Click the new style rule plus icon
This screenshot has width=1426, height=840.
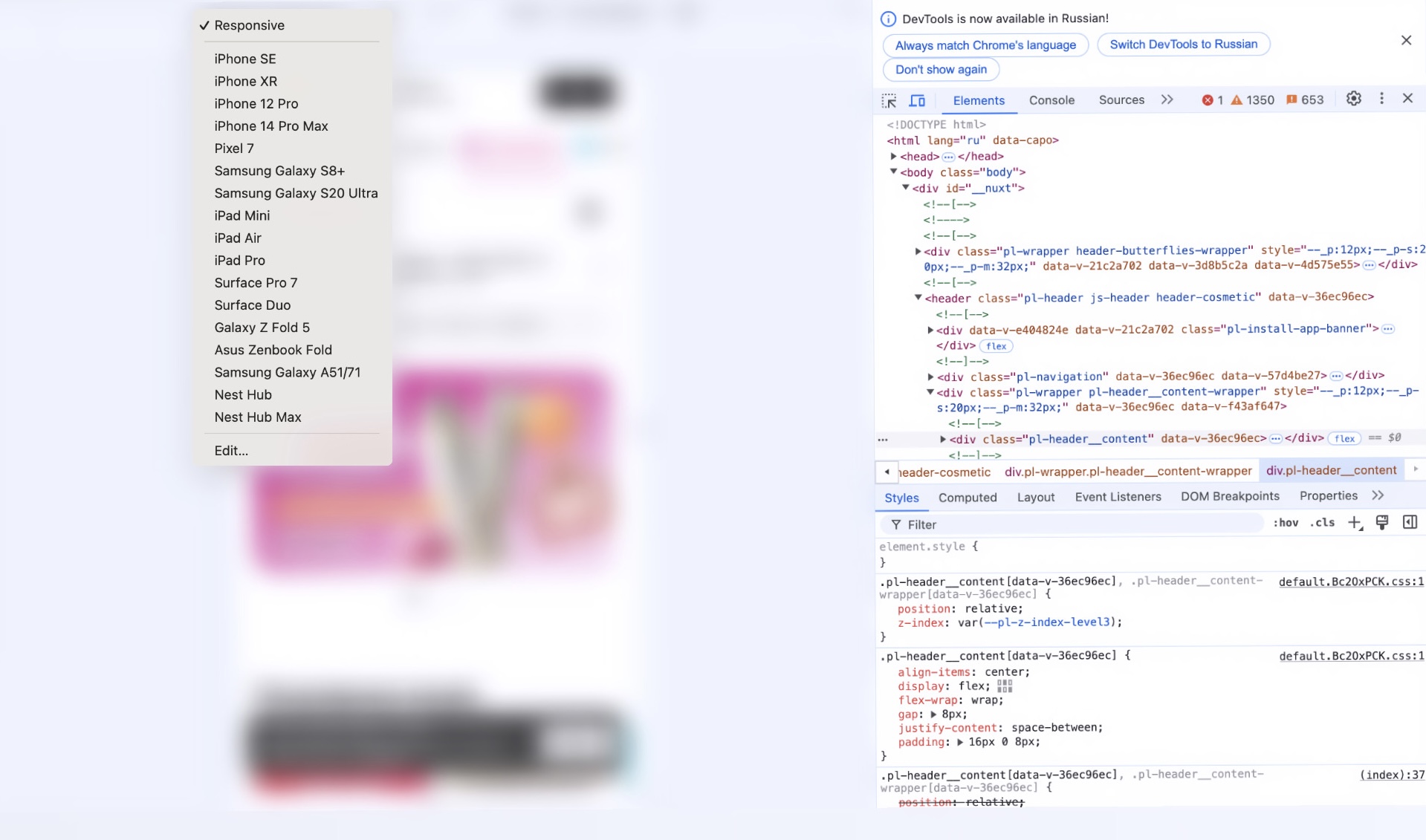click(x=1355, y=524)
